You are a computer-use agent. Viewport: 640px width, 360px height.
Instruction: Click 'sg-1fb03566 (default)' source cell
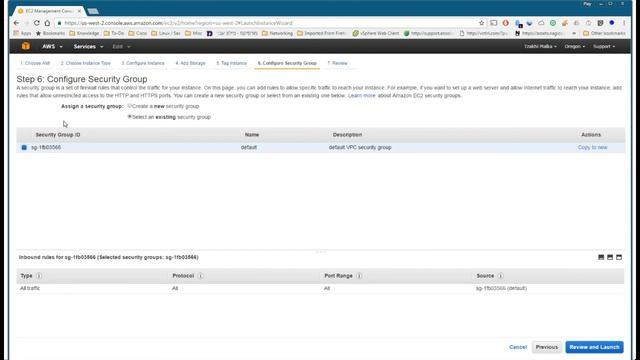click(501, 288)
